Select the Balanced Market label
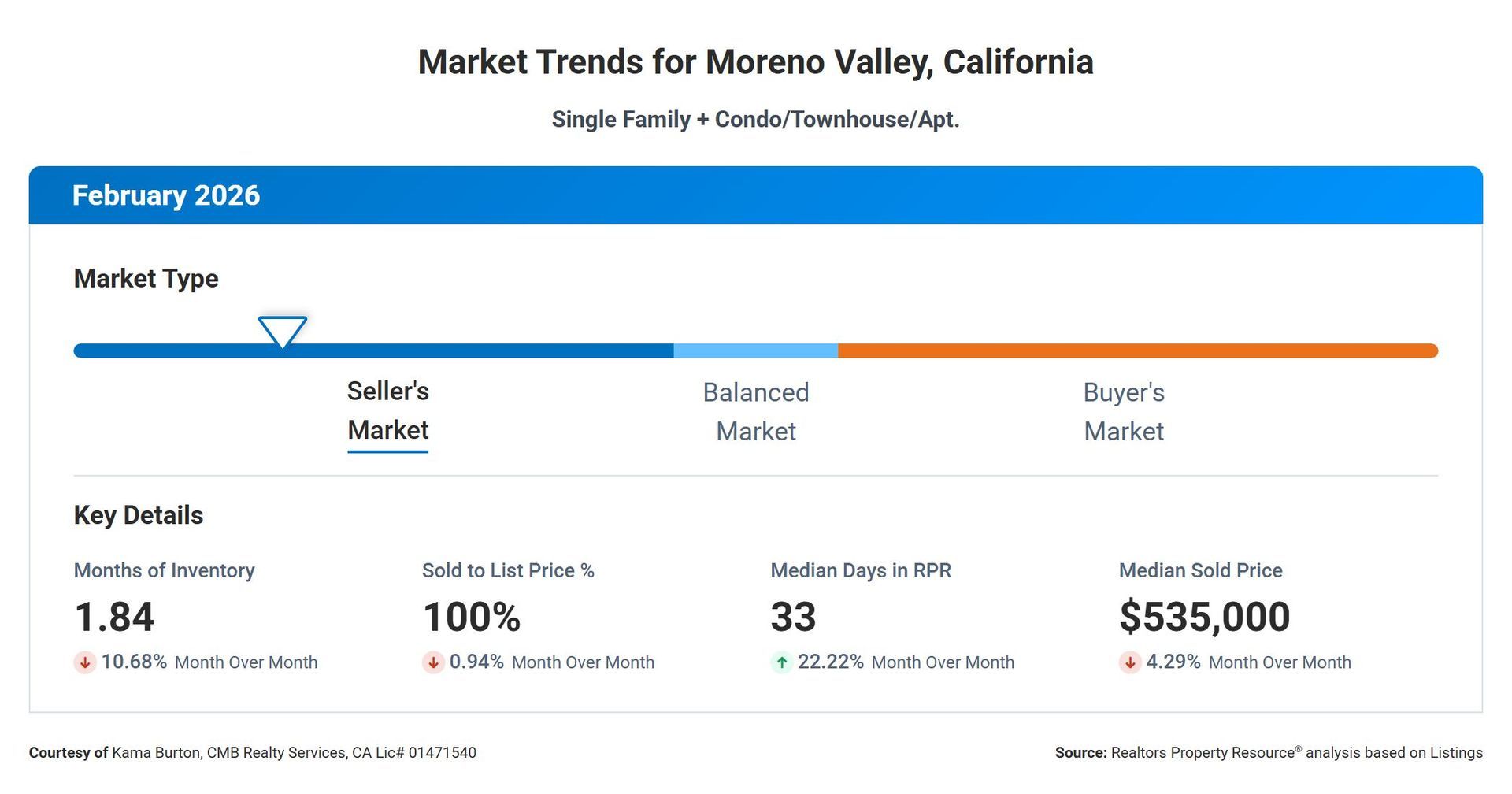Screen dimensions: 1512x794 [x=755, y=411]
